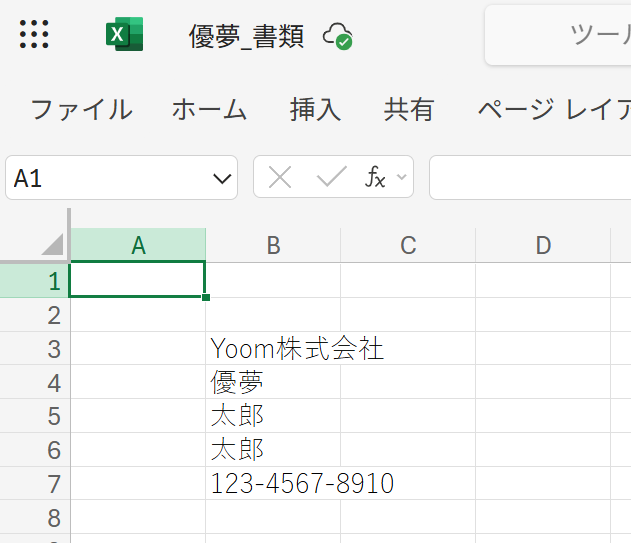Click the search box at top

coord(560,36)
